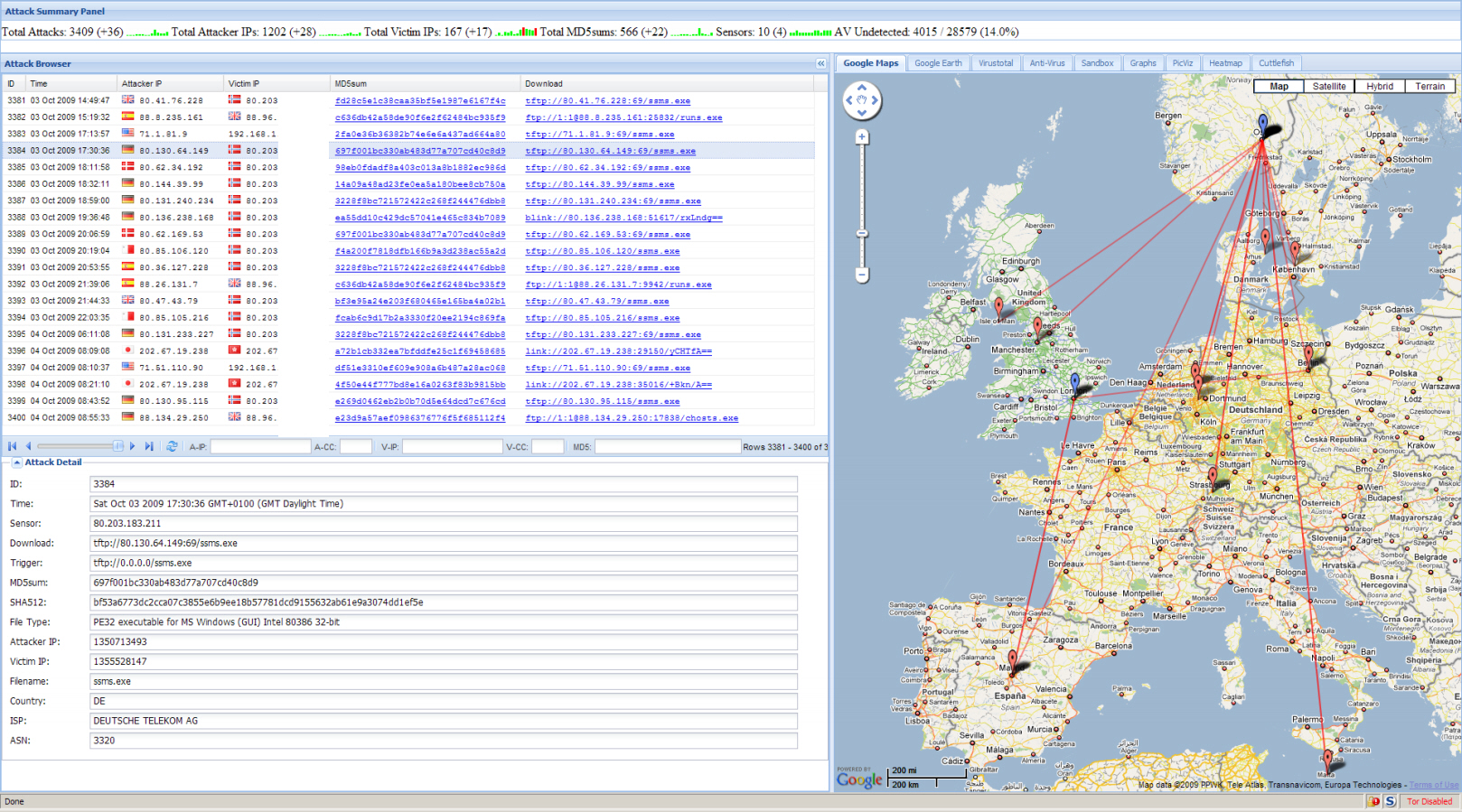Open the Graphs tab
Viewport: 1462px width, 812px height.
pos(1143,63)
